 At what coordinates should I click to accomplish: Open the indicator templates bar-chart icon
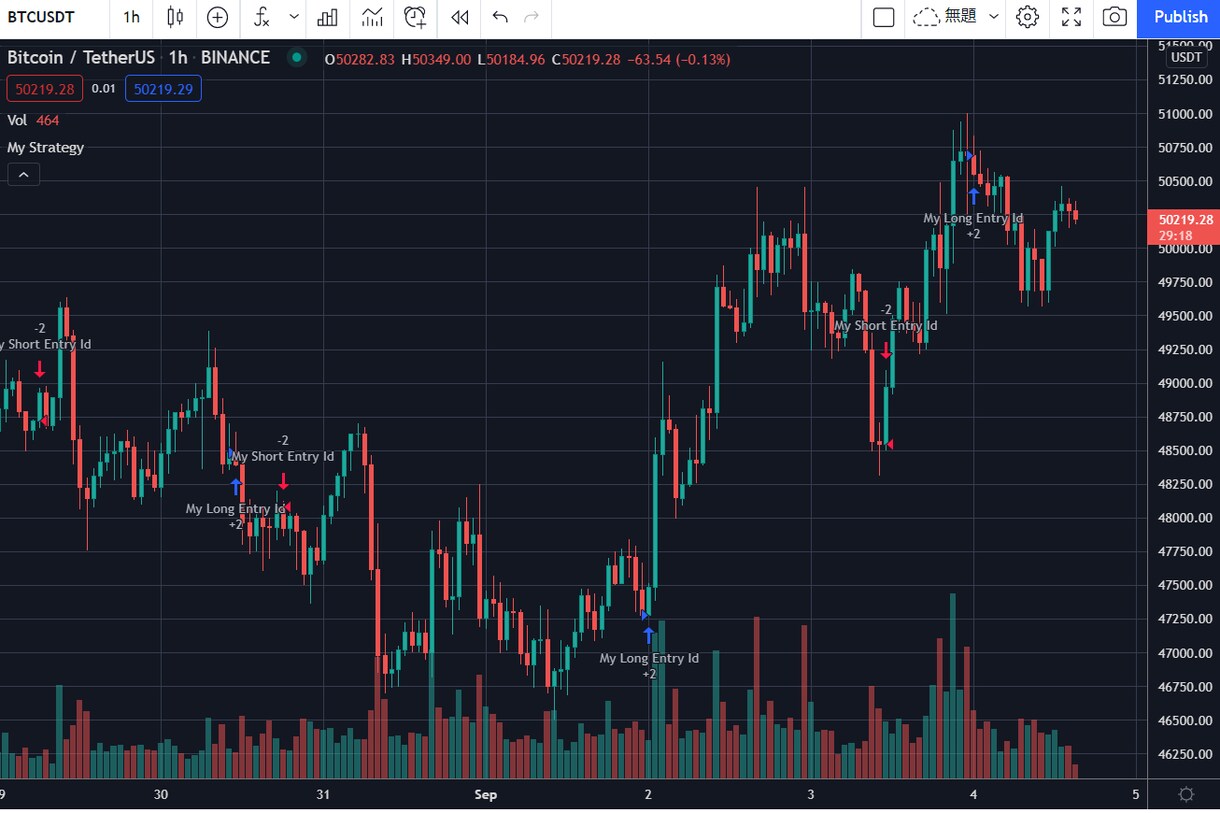tap(327, 17)
